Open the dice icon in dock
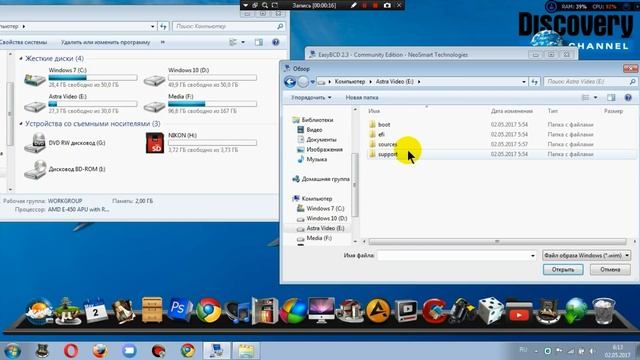Viewport: 640px width, 360px height. coord(491,311)
